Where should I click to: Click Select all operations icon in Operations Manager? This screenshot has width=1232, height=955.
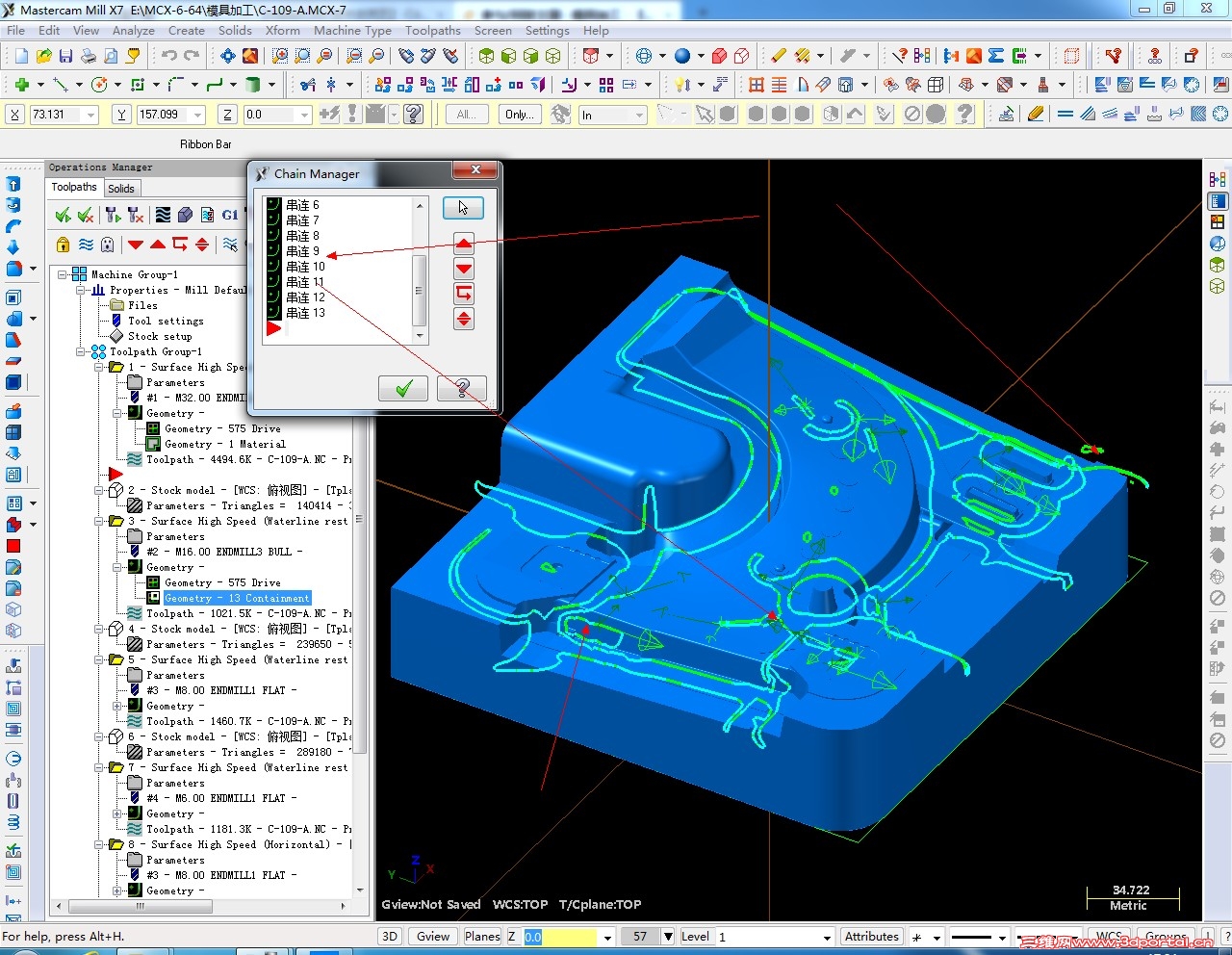click(x=63, y=215)
